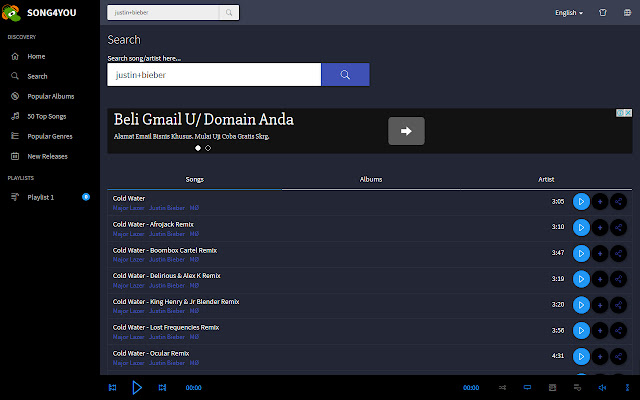Select the first ad carousel dot
This screenshot has width=640, height=400.
(x=198, y=148)
